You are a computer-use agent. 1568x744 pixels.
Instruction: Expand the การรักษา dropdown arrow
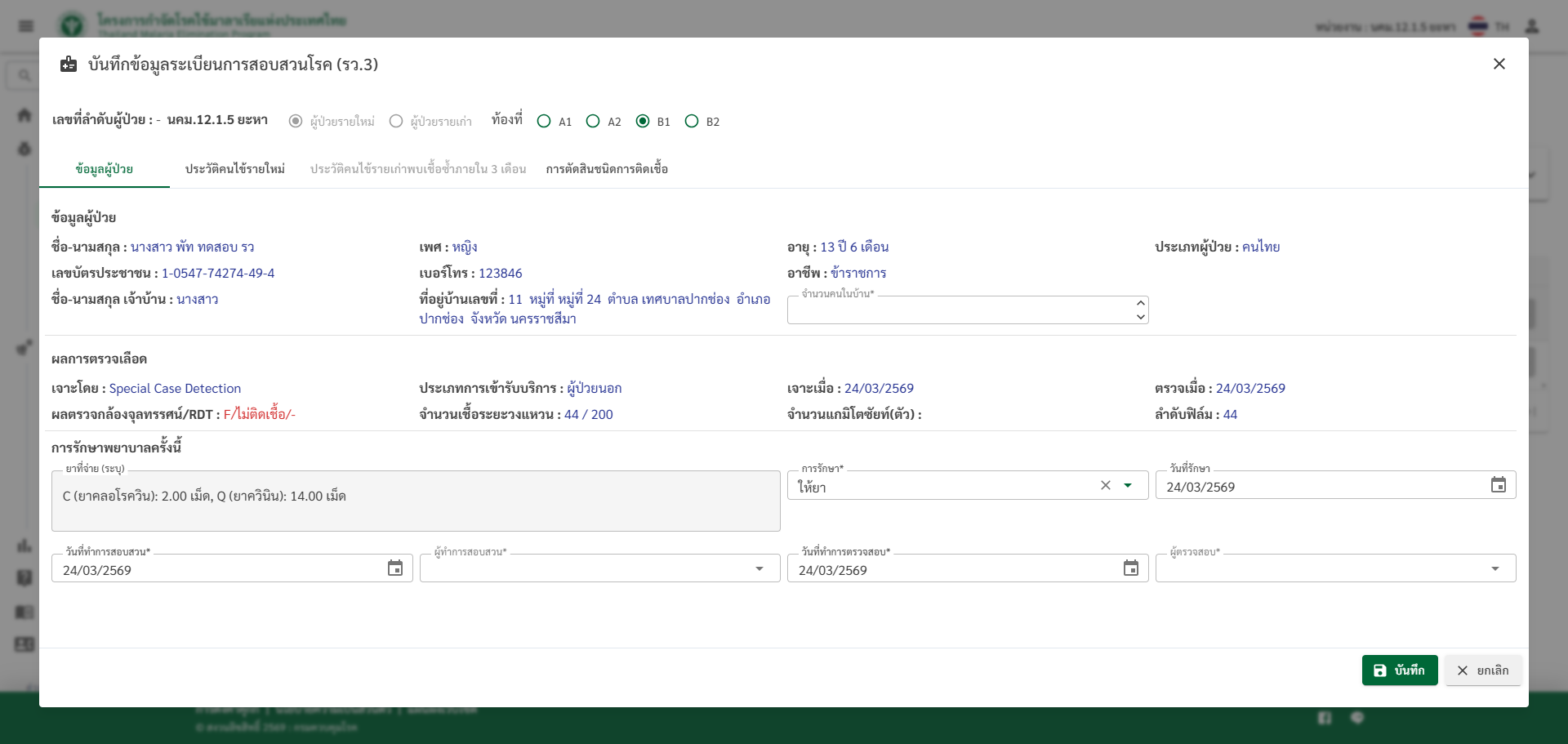click(1128, 485)
